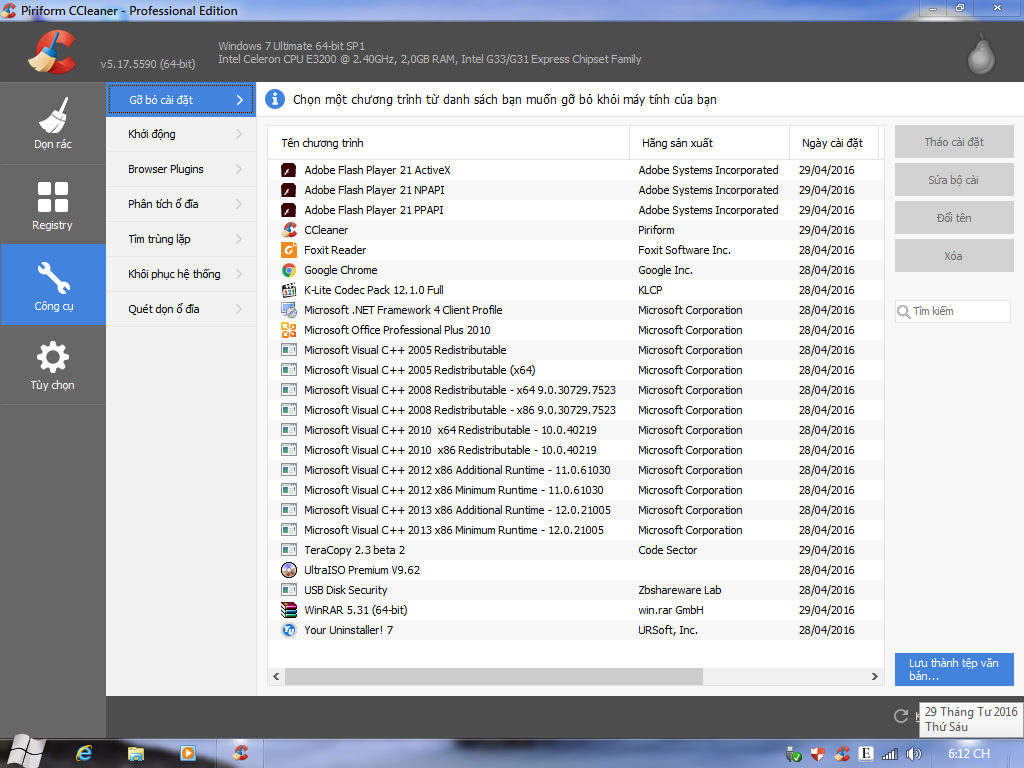Click the volume speaker tray icon
The width and height of the screenshot is (1024, 768).
pyautogui.click(x=914, y=754)
